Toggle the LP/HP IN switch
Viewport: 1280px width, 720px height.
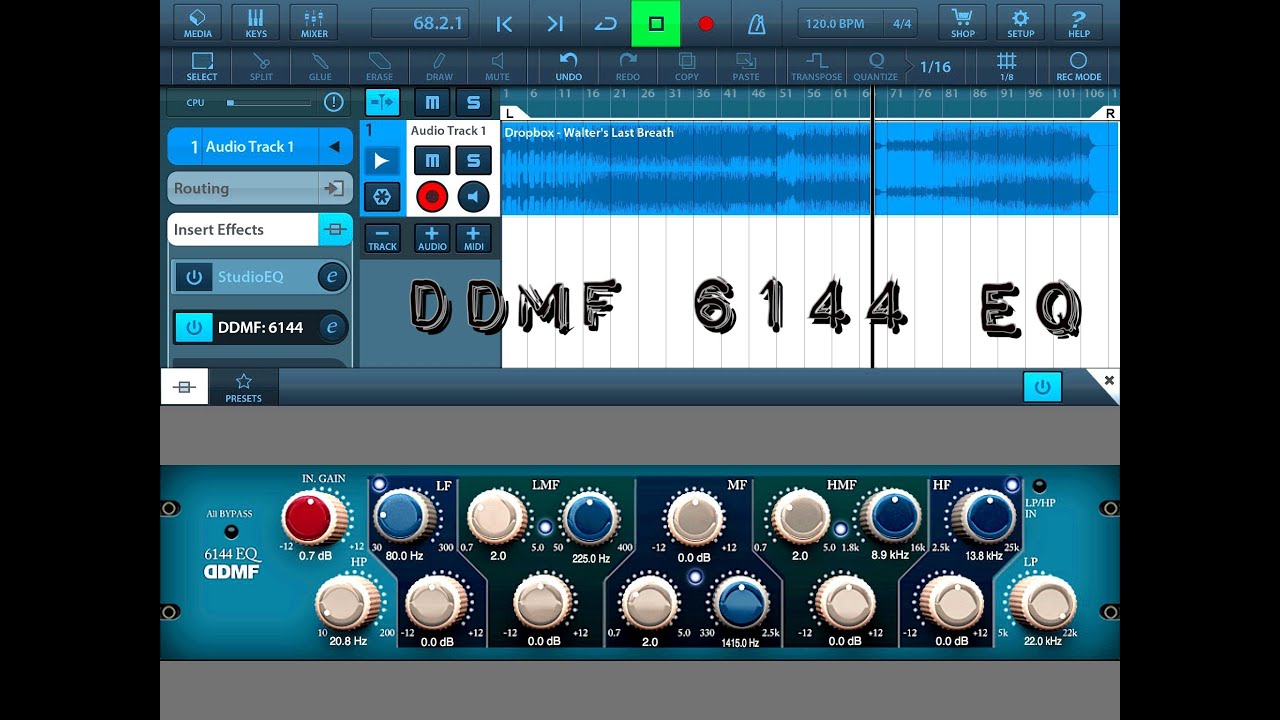[1039, 486]
